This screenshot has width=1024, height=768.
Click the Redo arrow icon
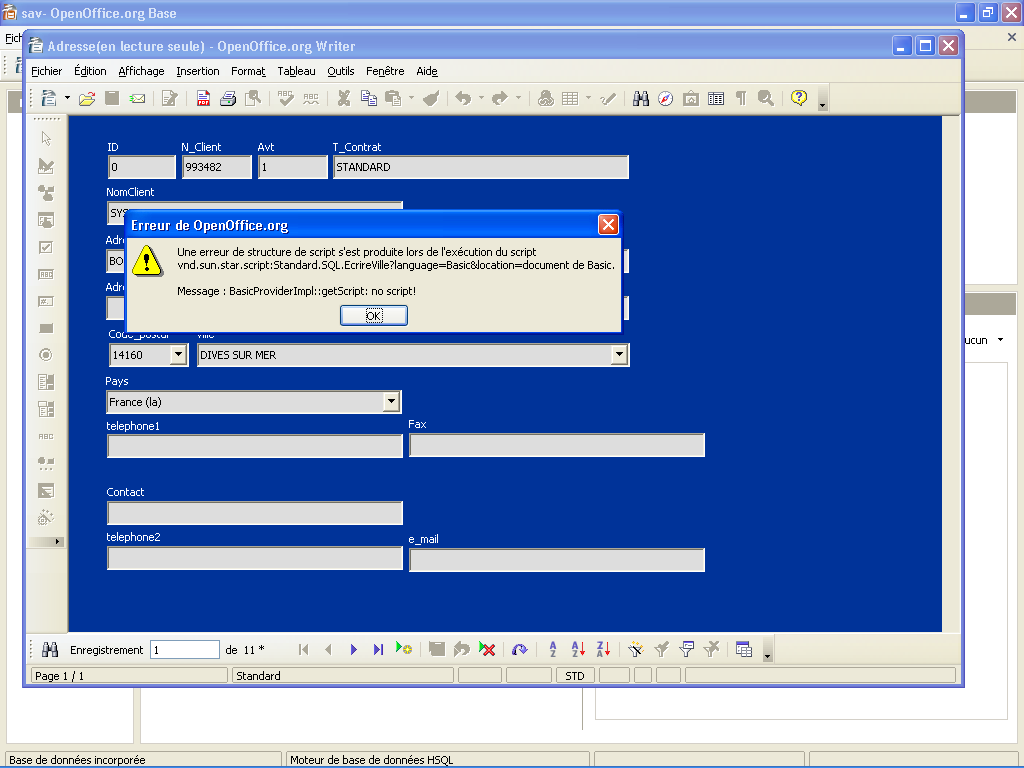pyautogui.click(x=500, y=98)
